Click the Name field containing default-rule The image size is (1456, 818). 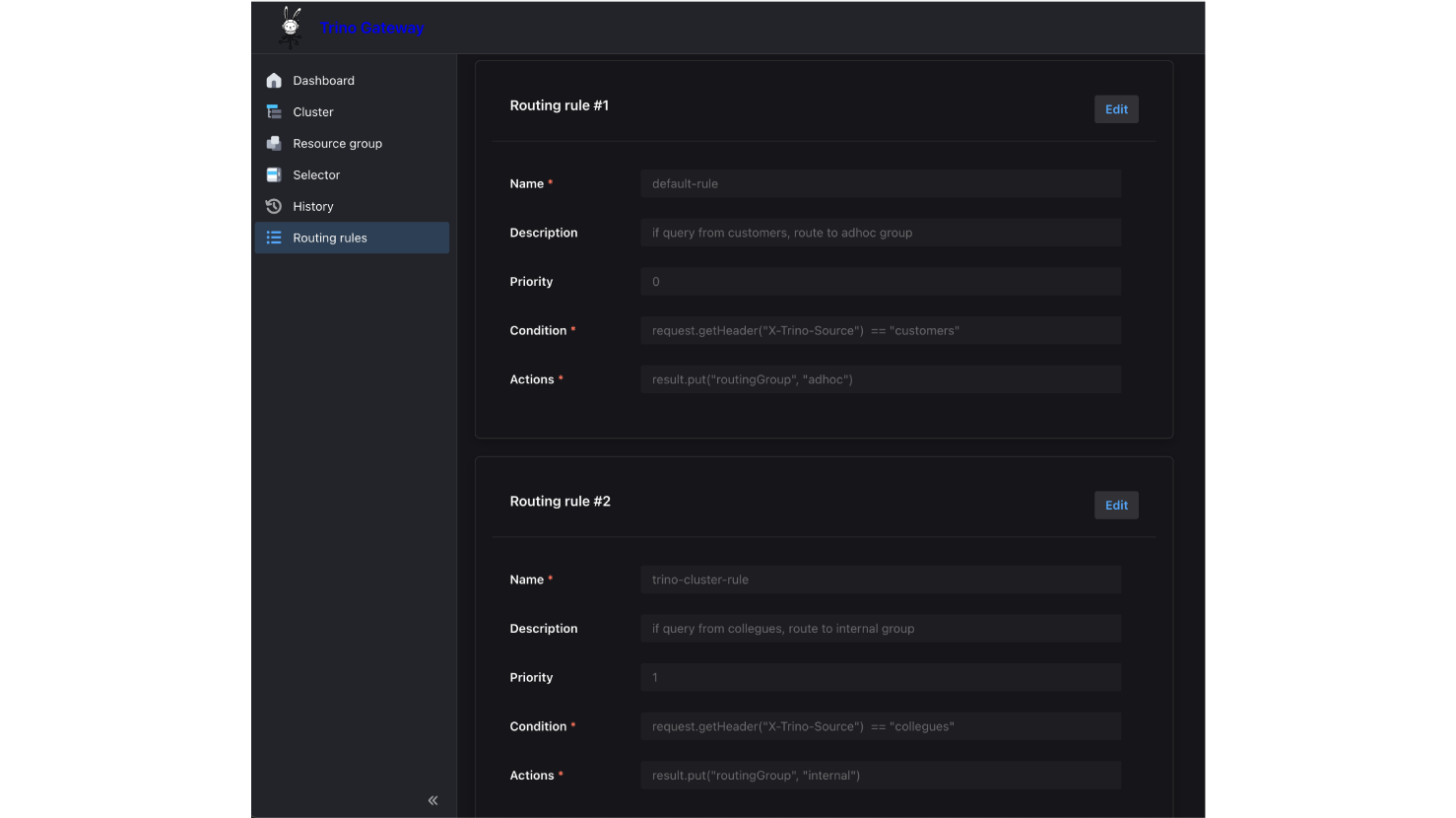point(880,183)
